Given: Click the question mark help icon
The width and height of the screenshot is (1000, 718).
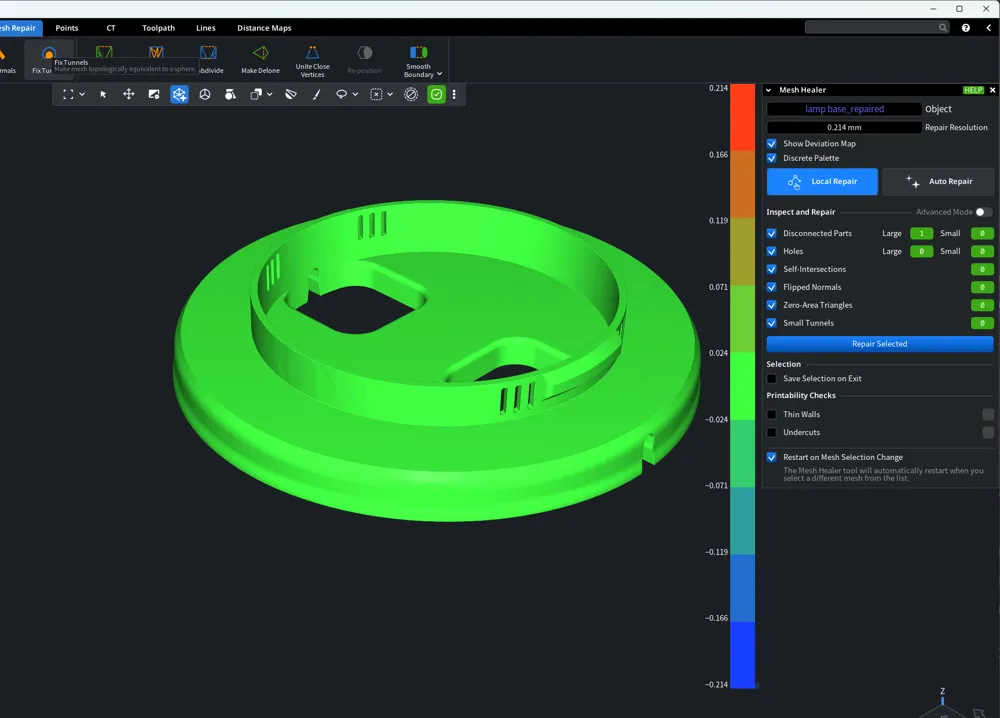Looking at the screenshot, I should point(966,27).
